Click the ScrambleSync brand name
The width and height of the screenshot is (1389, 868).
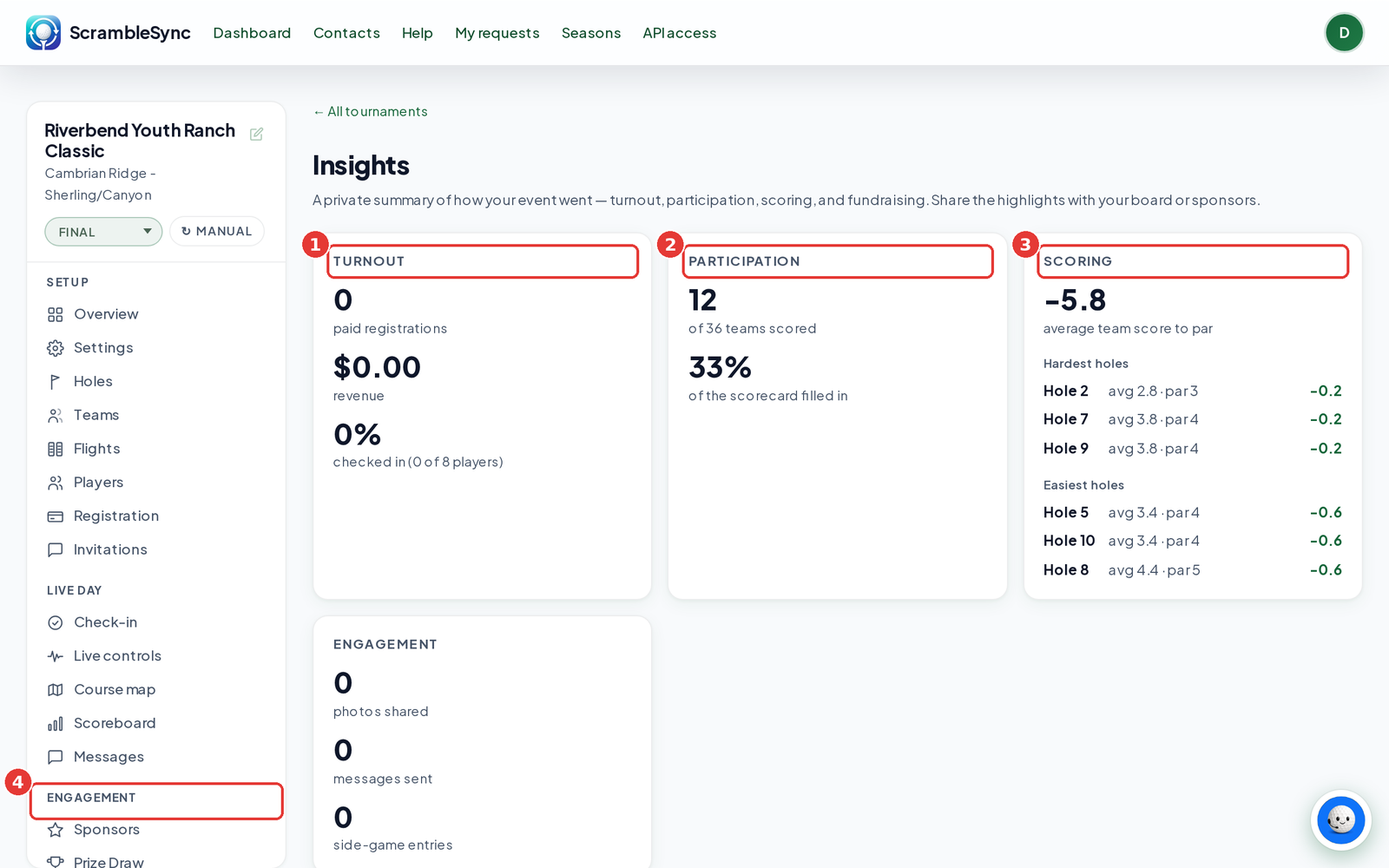pyautogui.click(x=130, y=33)
